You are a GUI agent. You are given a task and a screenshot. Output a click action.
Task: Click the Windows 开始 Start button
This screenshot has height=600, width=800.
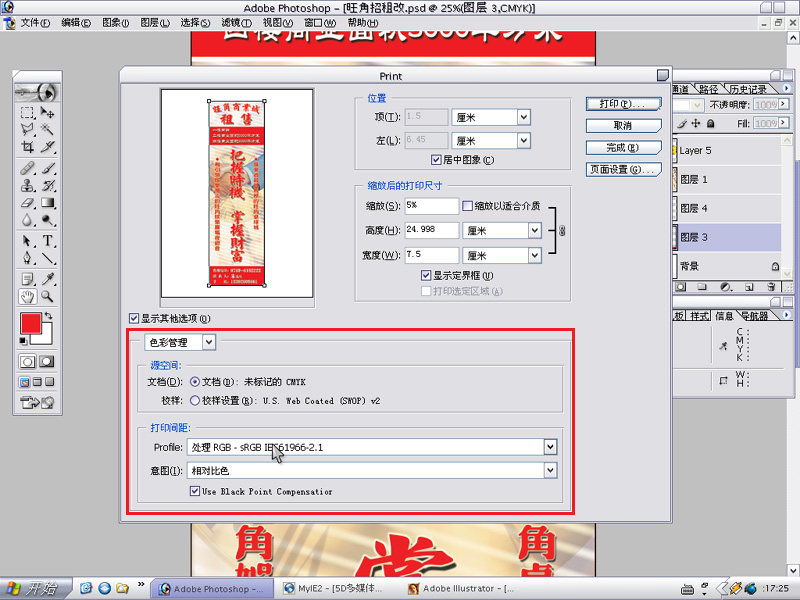pyautogui.click(x=35, y=588)
